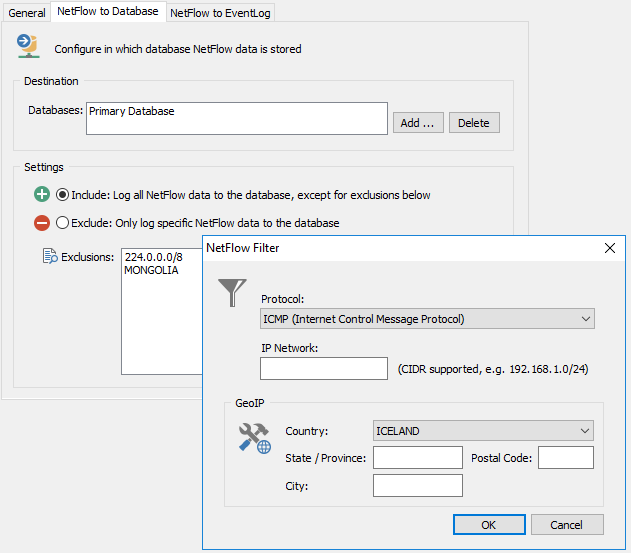Click the GeoIP tools globe icon
Viewport: 631px width, 553px height.
coord(255,438)
